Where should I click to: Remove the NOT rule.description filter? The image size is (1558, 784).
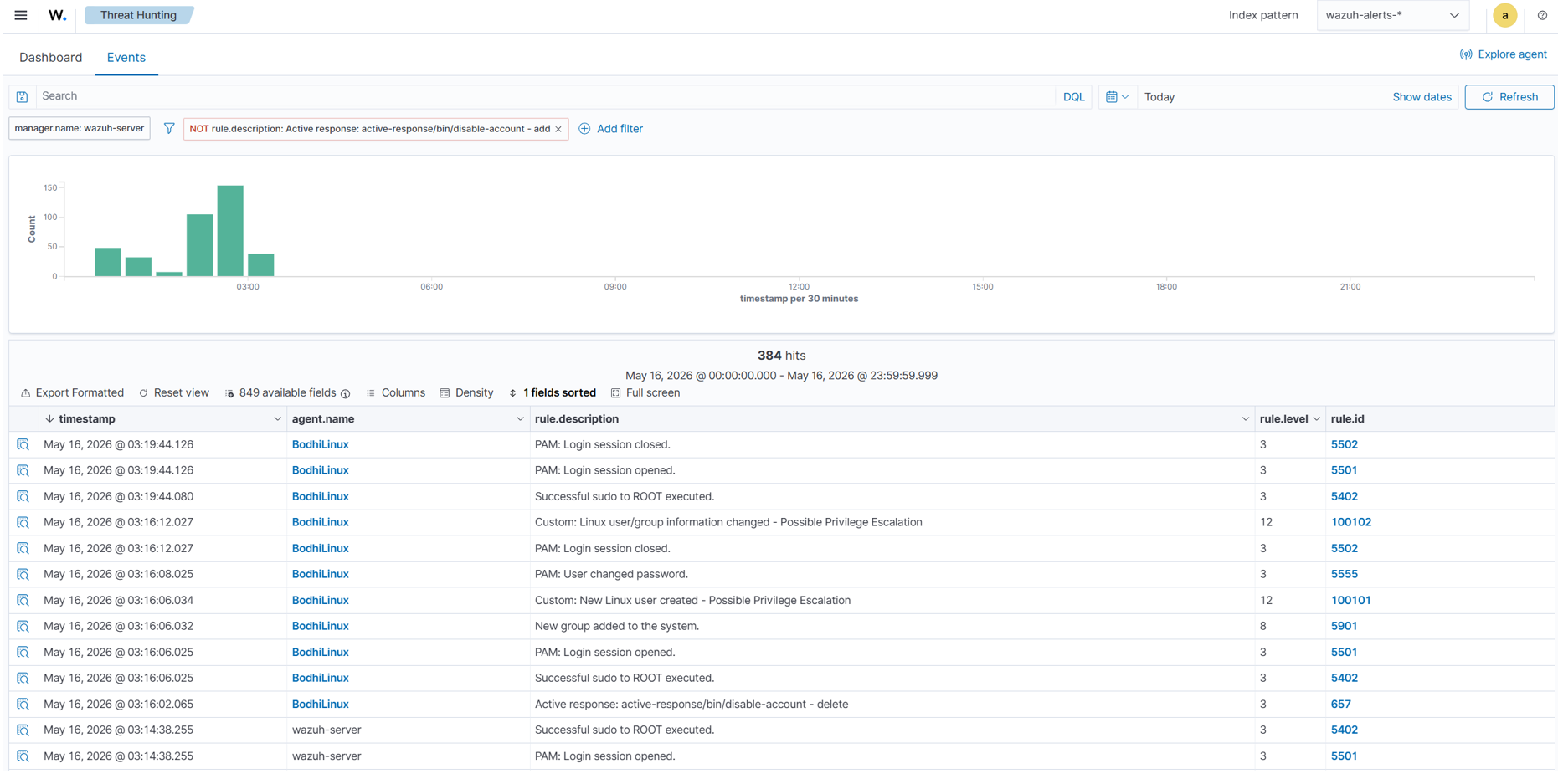pyautogui.click(x=558, y=129)
